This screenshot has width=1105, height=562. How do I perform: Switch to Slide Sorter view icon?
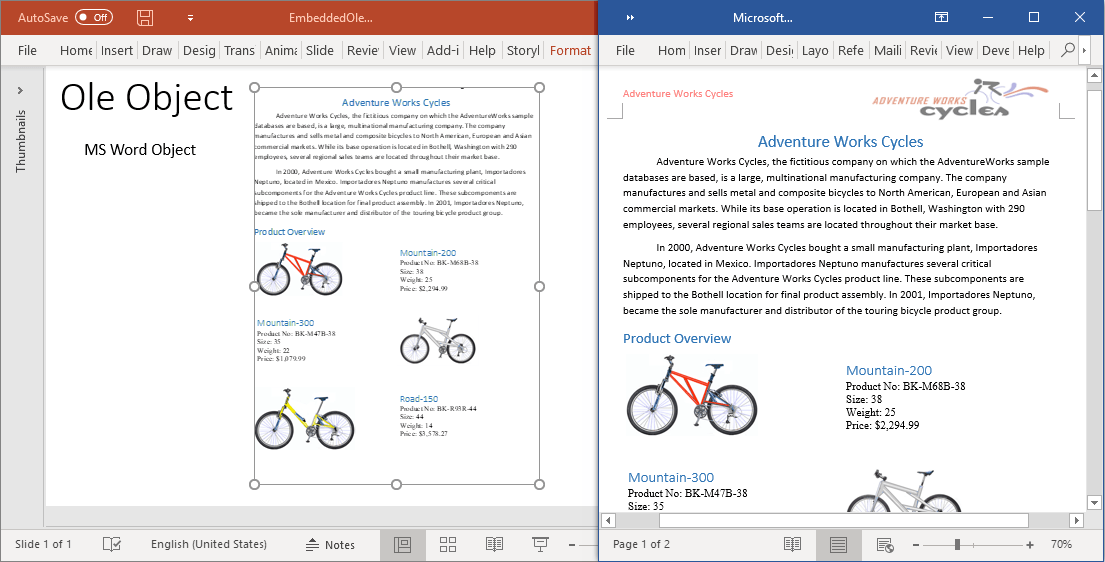(447, 544)
